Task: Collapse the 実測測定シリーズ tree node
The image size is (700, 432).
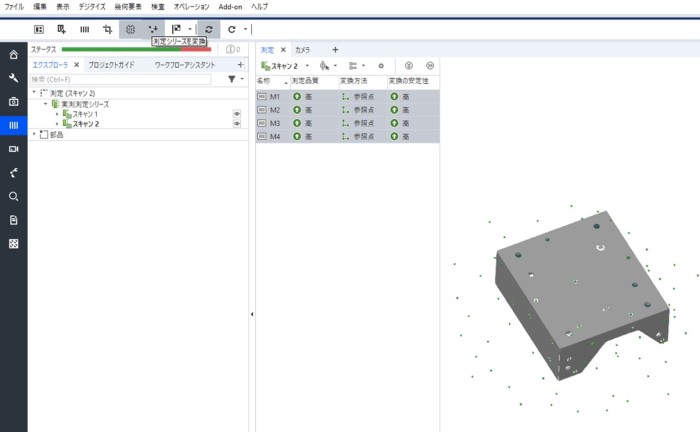Action: click(46, 104)
